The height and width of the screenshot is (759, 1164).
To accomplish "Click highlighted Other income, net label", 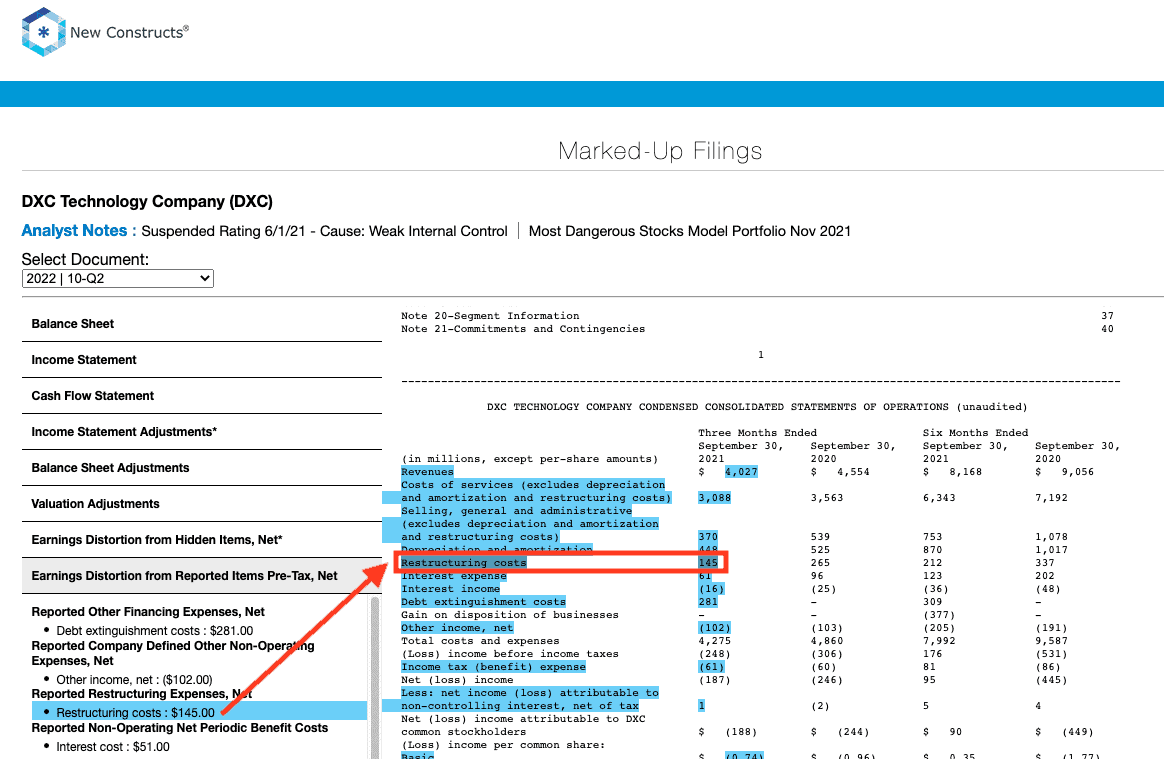I will pos(457,628).
